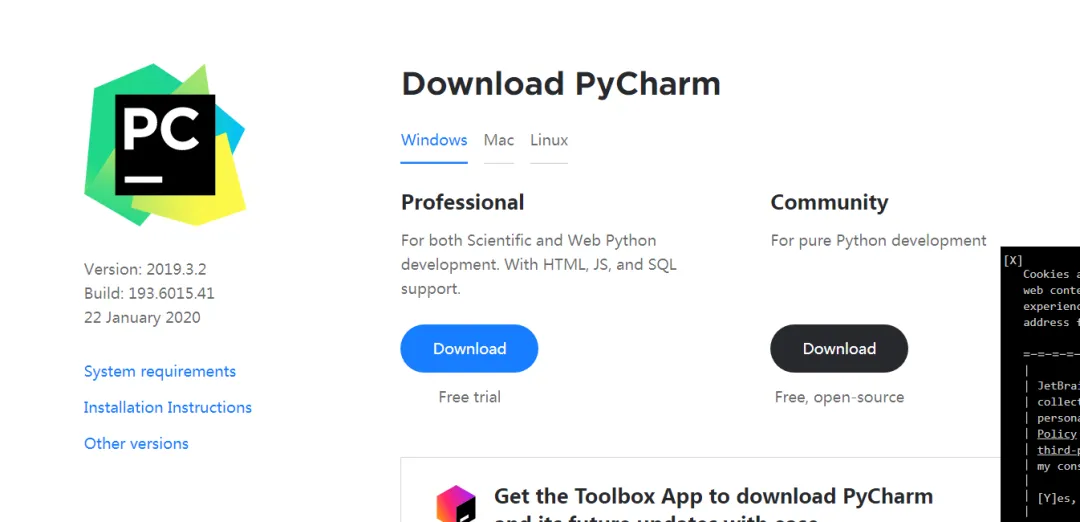Click the Get the Toolbox App heading
1080x522 pixels.
(713, 497)
